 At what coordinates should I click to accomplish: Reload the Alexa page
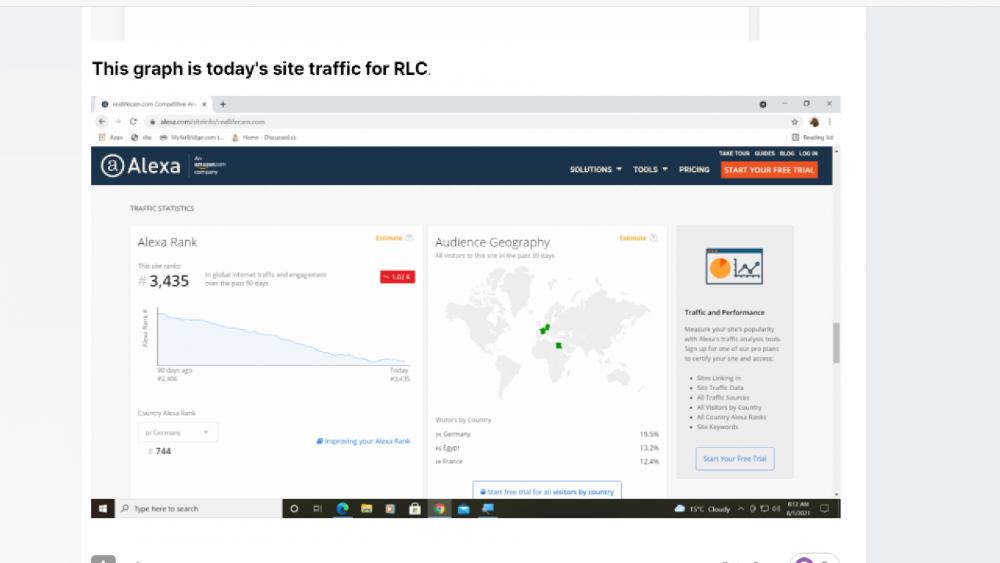(133, 122)
